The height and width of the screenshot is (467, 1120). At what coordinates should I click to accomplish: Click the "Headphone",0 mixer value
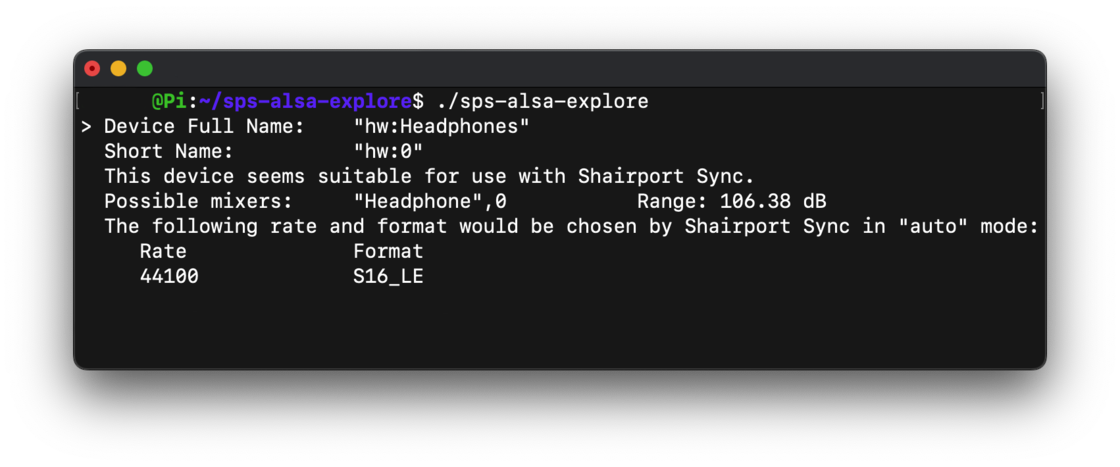[430, 201]
